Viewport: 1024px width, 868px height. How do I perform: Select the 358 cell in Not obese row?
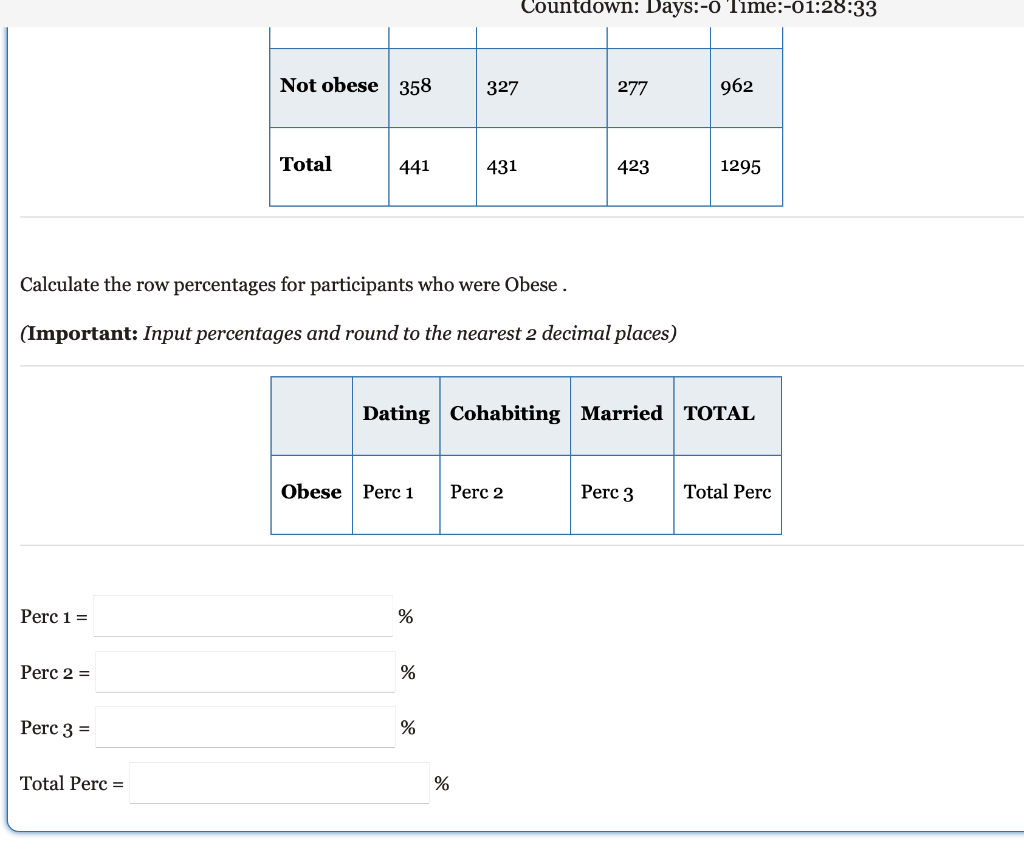432,88
